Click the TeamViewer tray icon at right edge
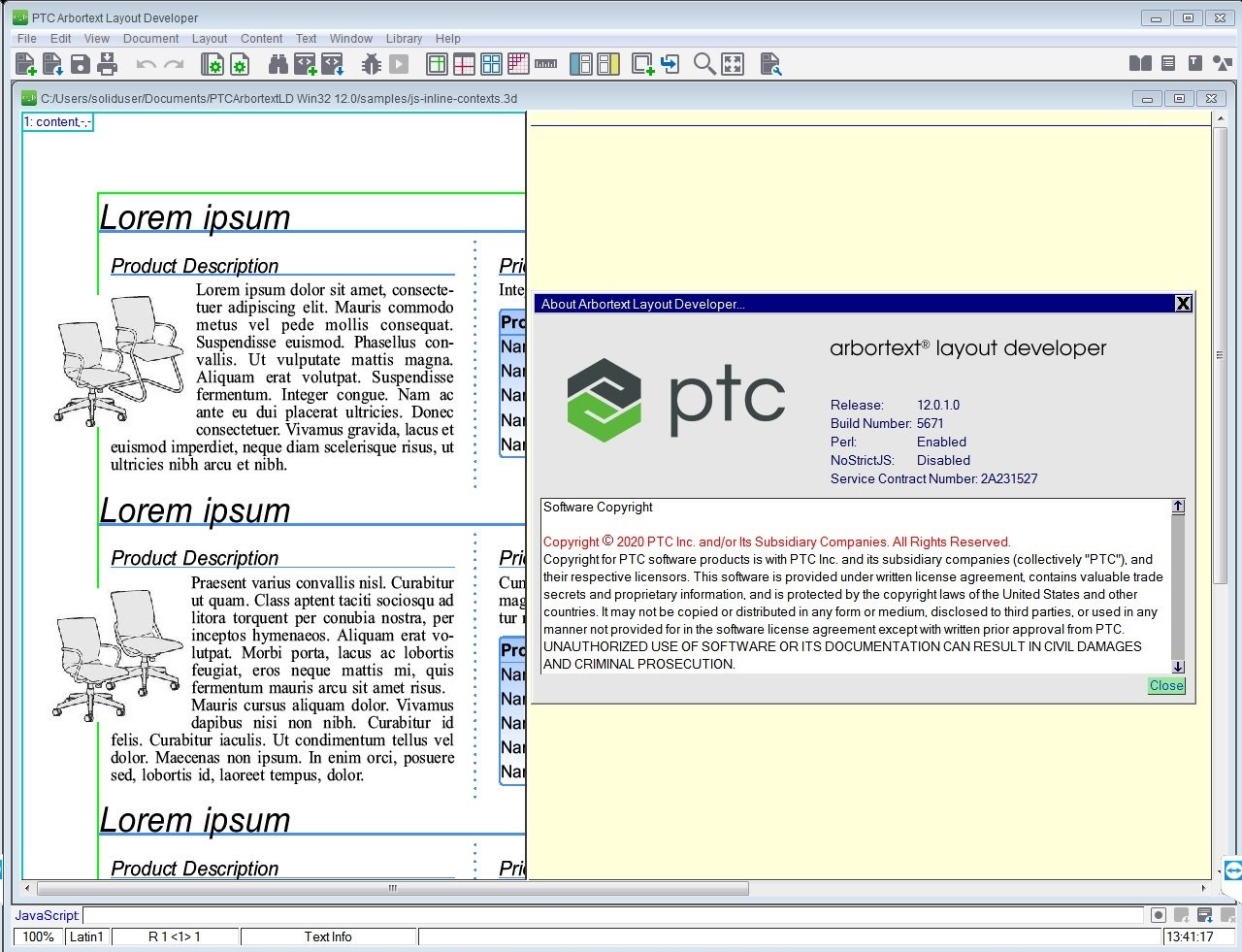The height and width of the screenshot is (952, 1242). click(x=1232, y=870)
